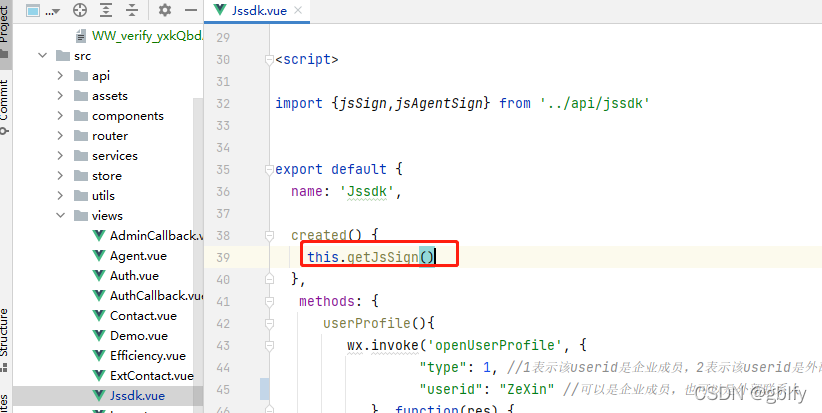
Task: Select the components folder row
Action: coord(107,116)
